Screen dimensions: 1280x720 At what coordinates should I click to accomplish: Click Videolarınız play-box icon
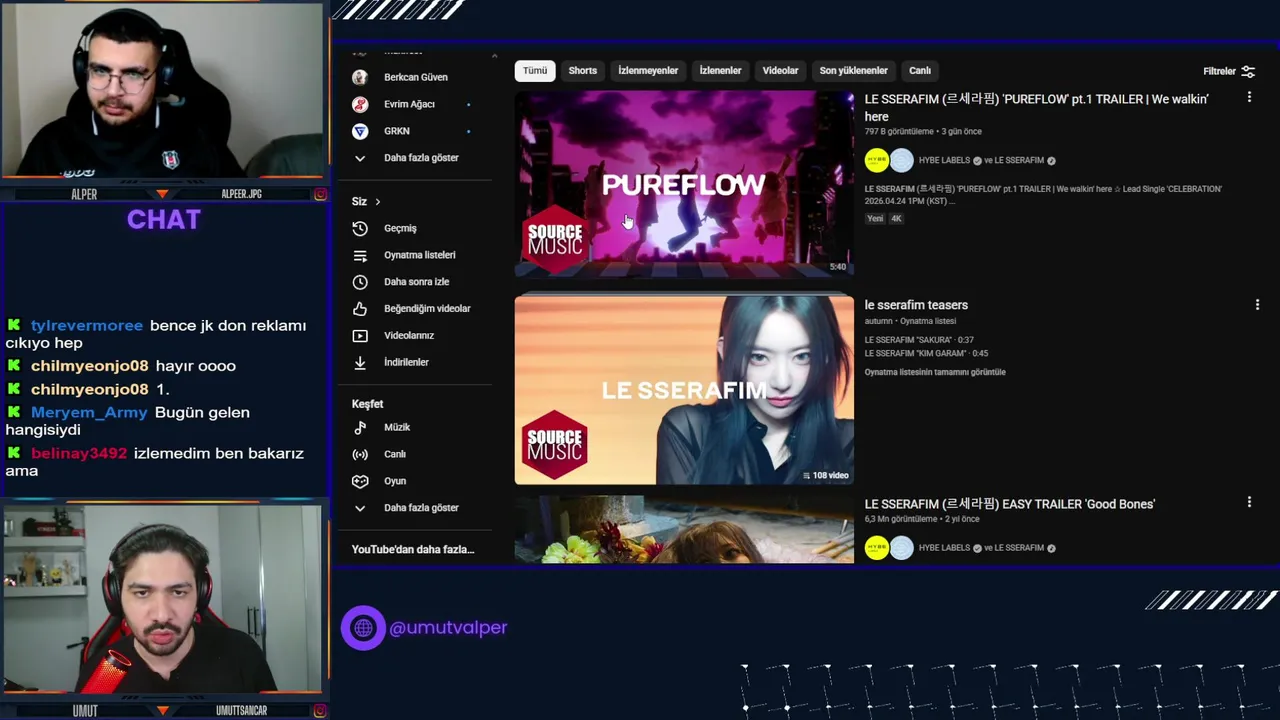[x=360, y=336]
